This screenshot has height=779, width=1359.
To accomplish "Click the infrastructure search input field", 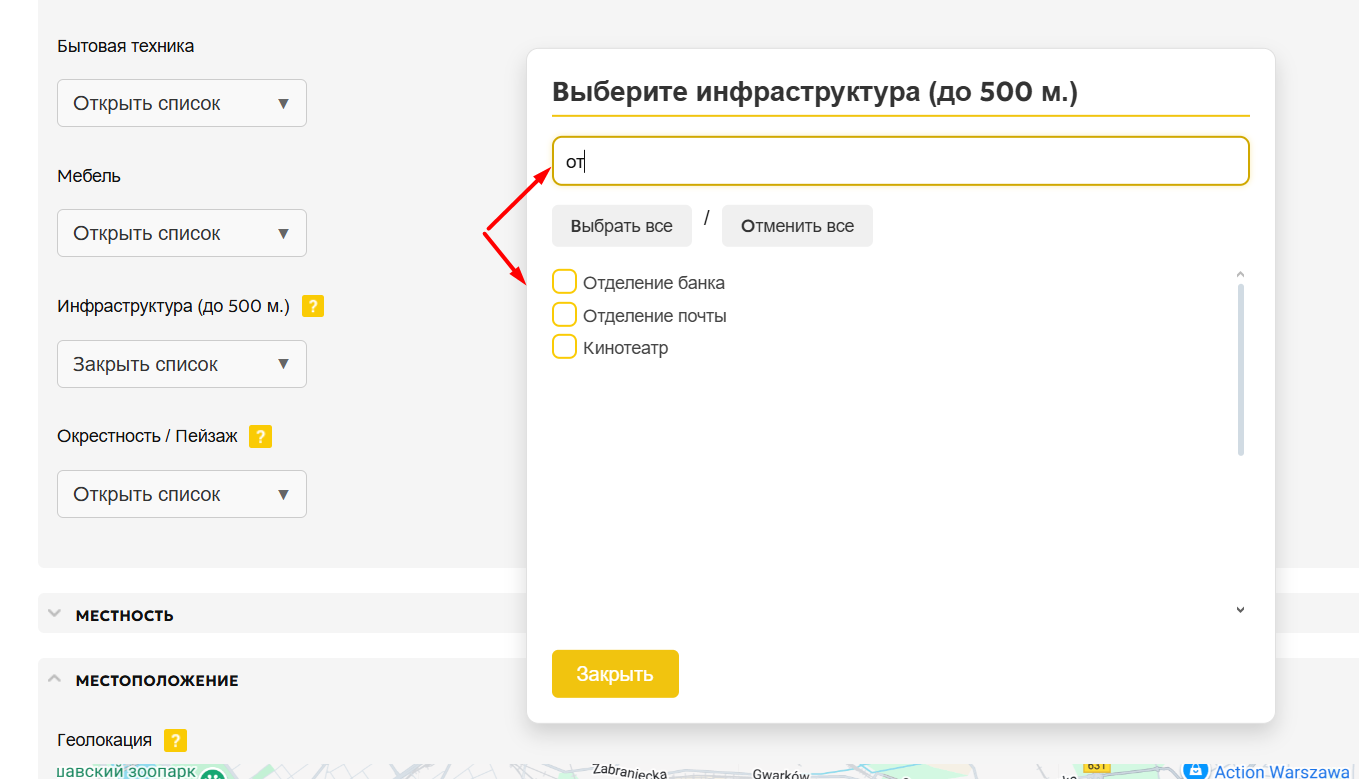I will (x=900, y=161).
